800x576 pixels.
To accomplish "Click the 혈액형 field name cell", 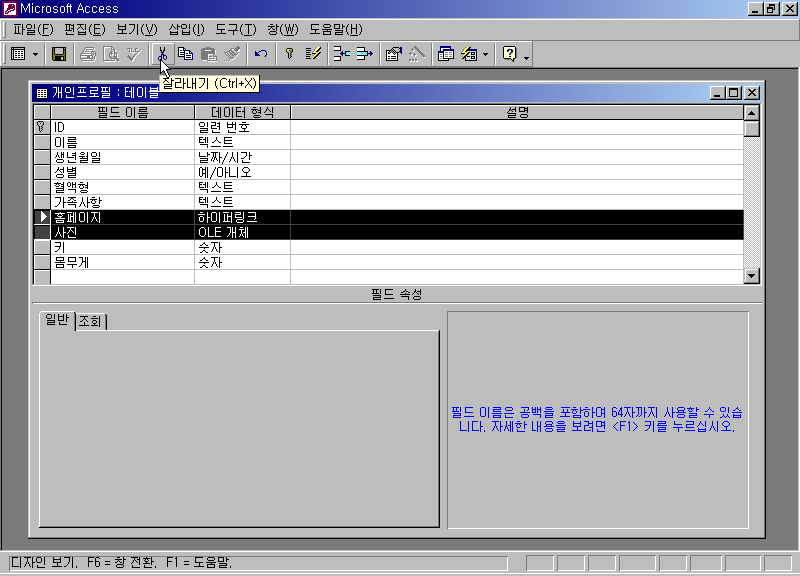I will click(x=122, y=187).
